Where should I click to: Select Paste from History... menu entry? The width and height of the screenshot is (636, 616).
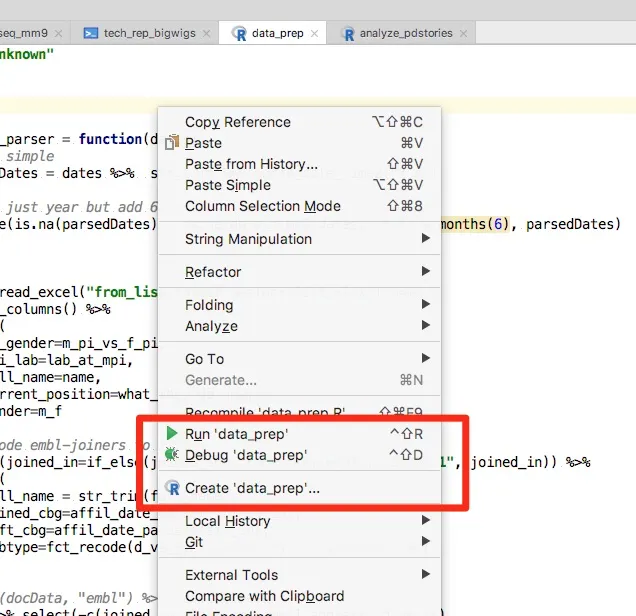(299, 164)
